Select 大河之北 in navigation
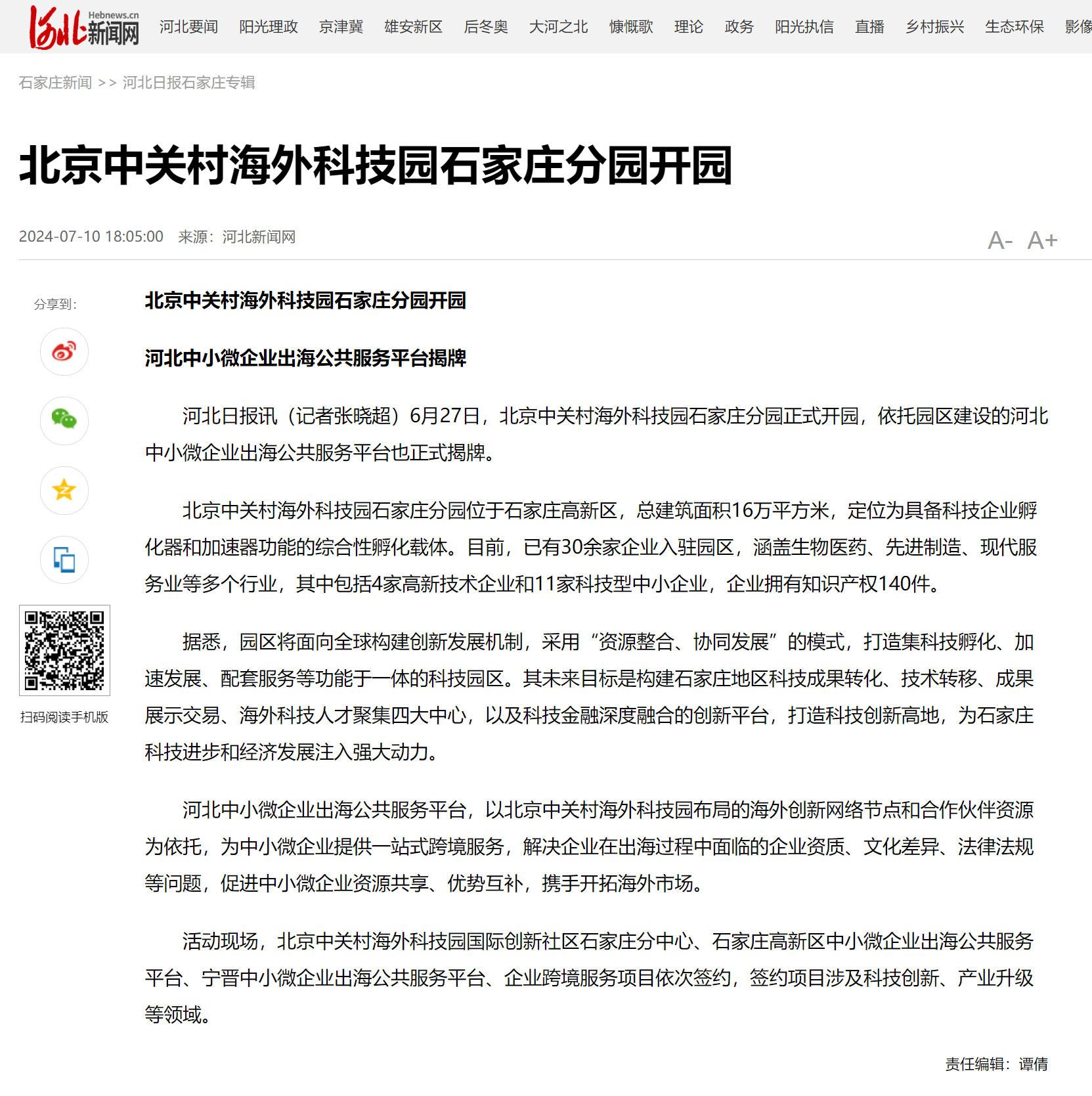This screenshot has width=1092, height=1096. pyautogui.click(x=559, y=27)
